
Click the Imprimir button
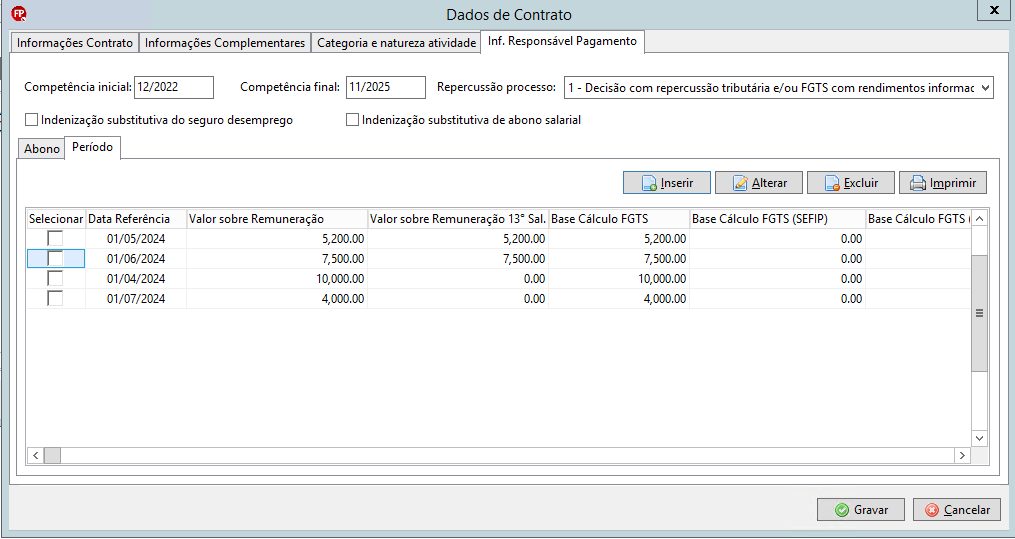(942, 183)
